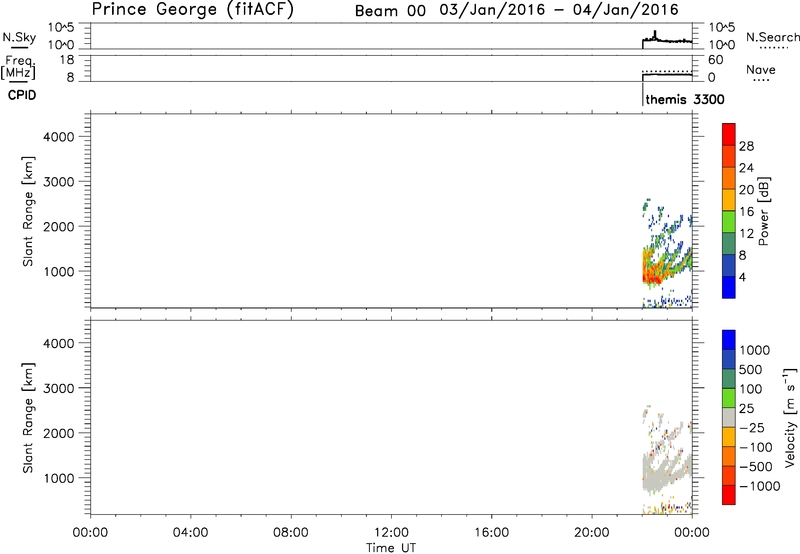Click the solid frequency trace line in the Freq panel
The width and height of the screenshot is (800, 554).
pos(667,75)
